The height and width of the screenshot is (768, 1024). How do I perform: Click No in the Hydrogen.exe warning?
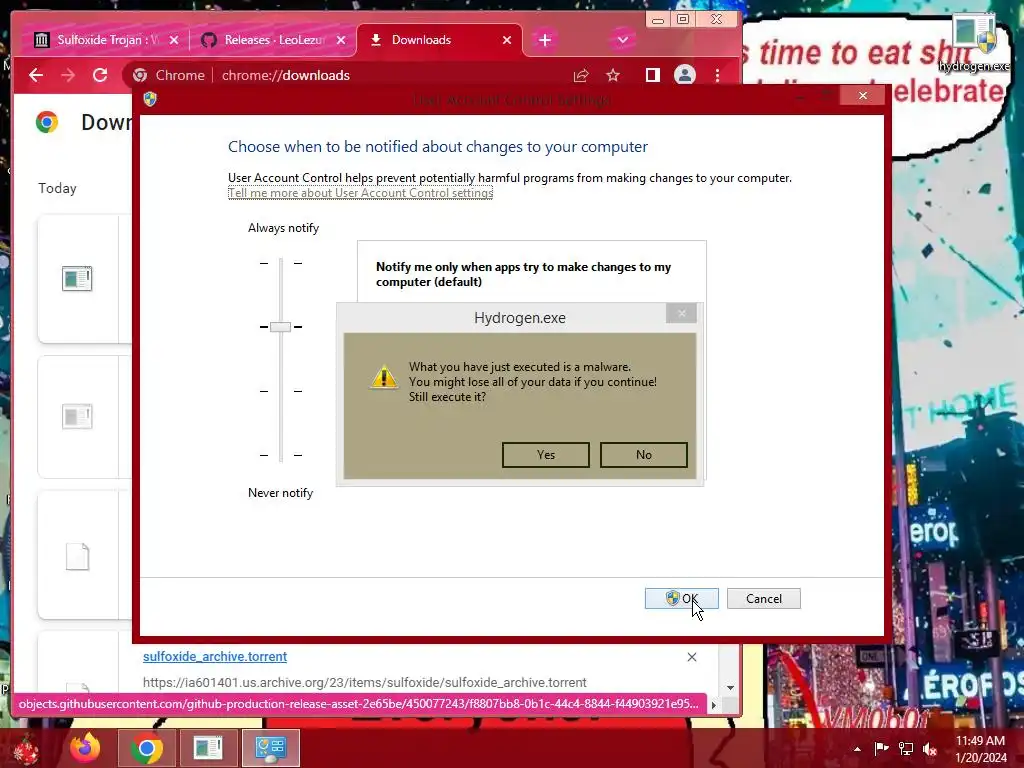[643, 455]
